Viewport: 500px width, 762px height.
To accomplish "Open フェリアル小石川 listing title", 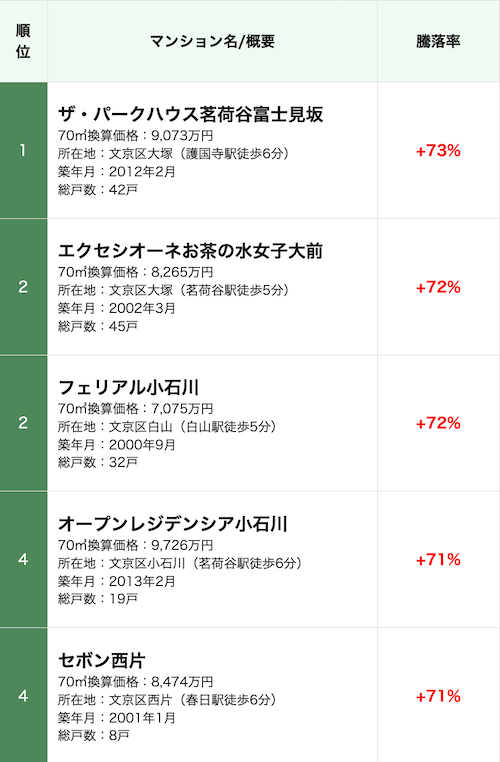I will tap(128, 388).
